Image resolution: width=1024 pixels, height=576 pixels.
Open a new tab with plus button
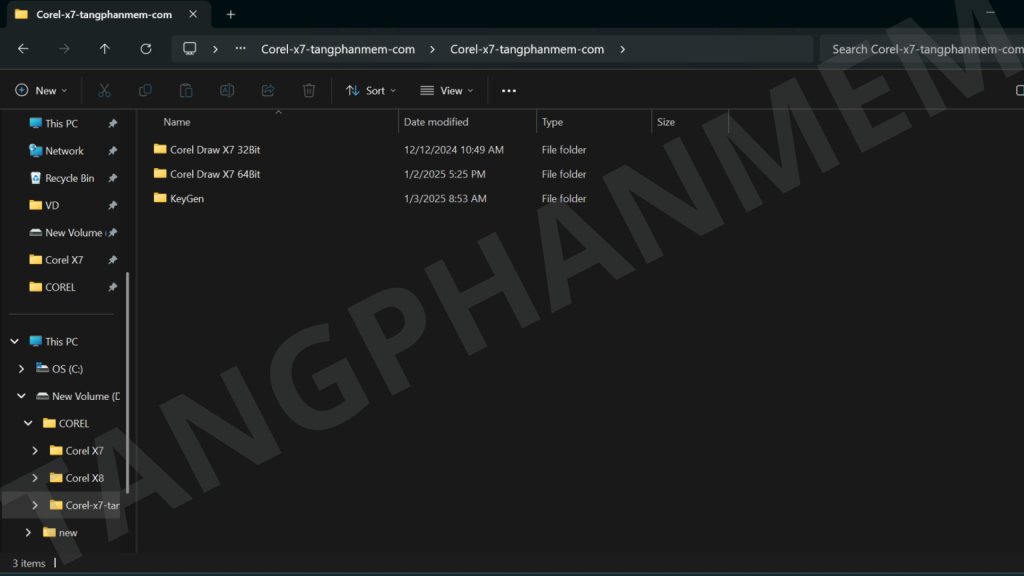coord(231,15)
